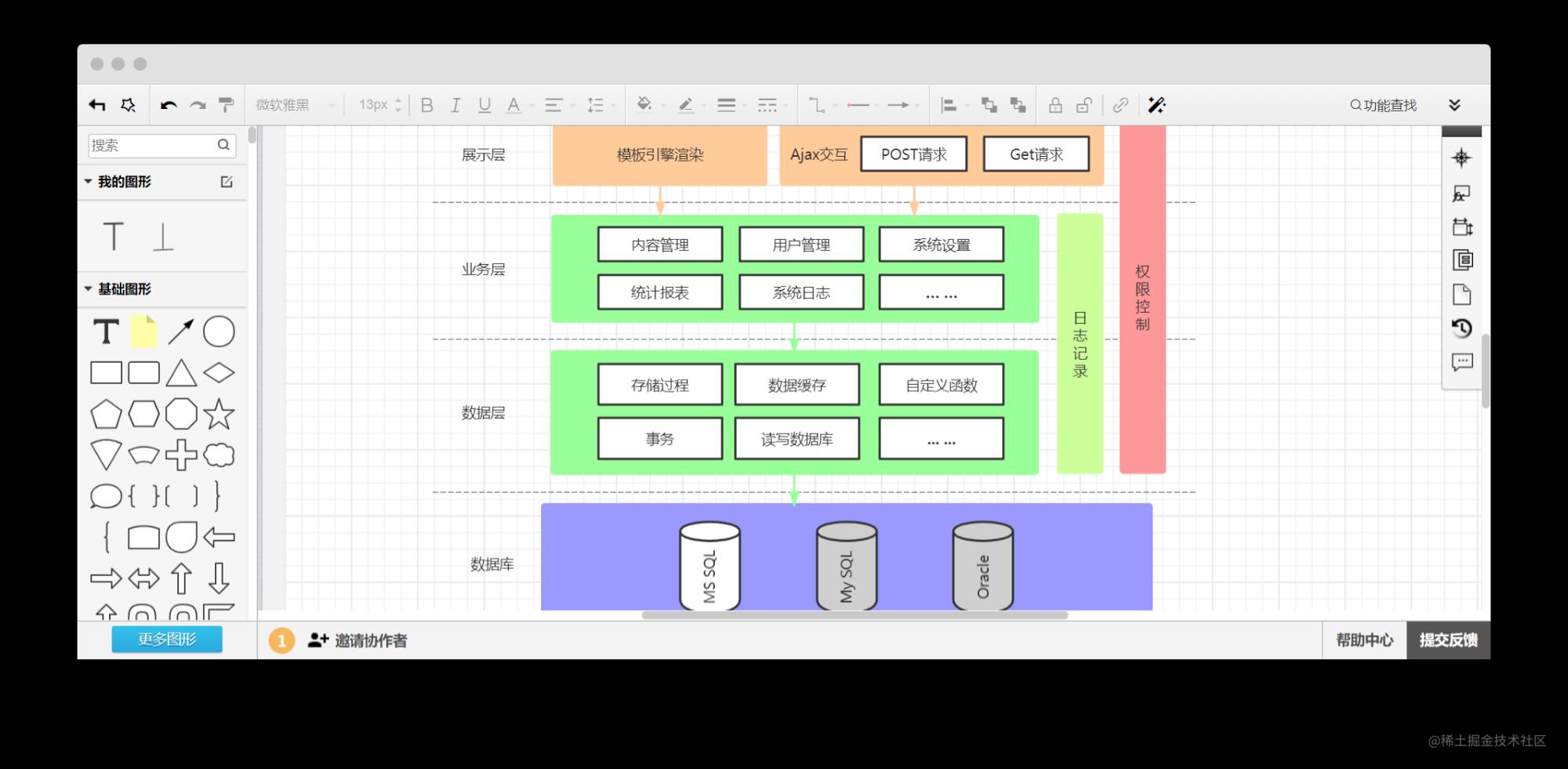Select the pentagon shape
1568x769 pixels.
106,414
